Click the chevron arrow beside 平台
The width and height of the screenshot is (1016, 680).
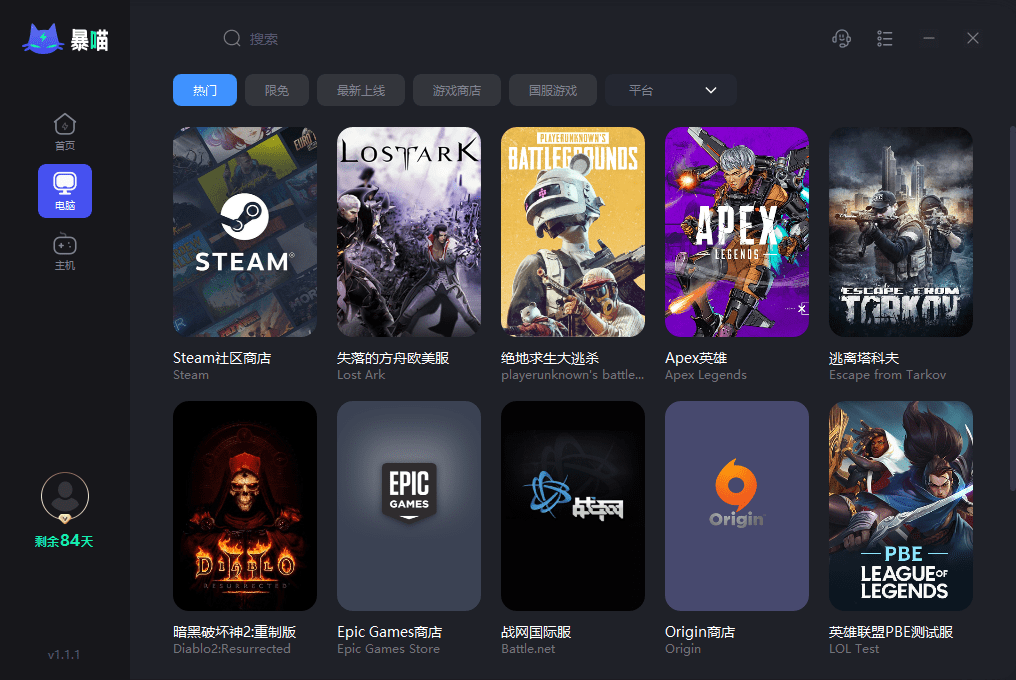click(x=711, y=90)
